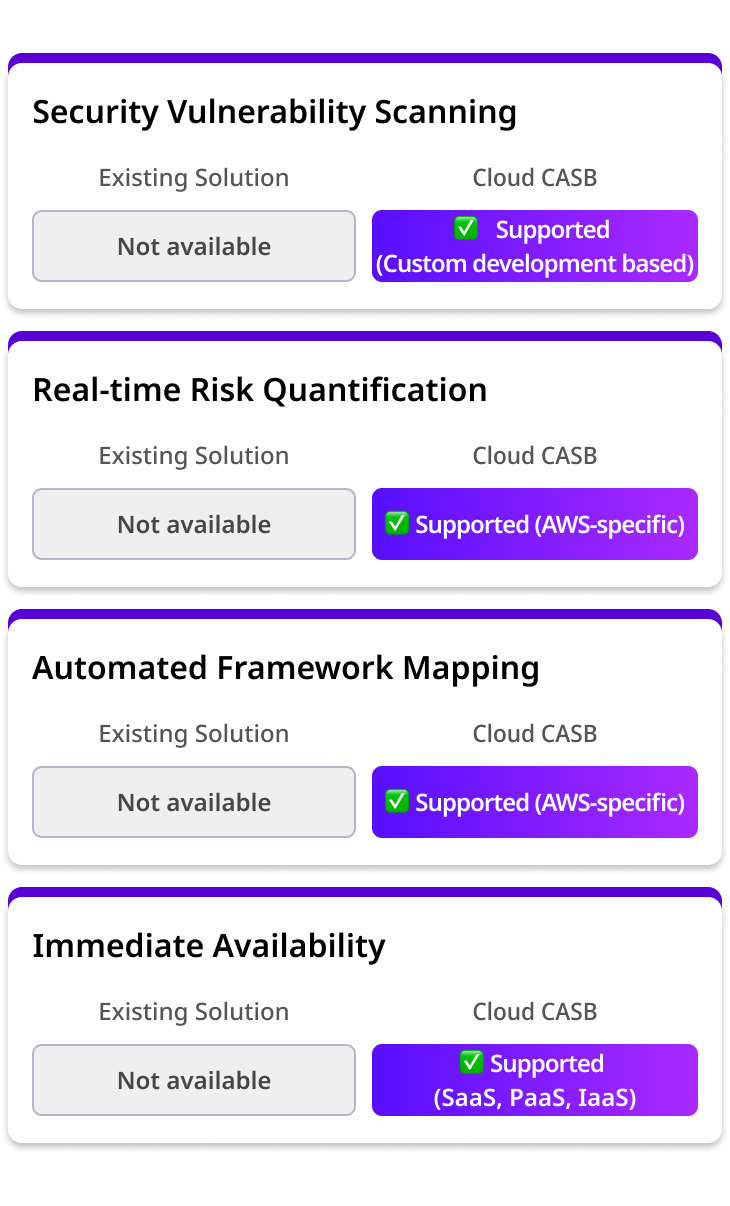Click checkmark icon in Real-time Risk Quantification card

pos(397,524)
